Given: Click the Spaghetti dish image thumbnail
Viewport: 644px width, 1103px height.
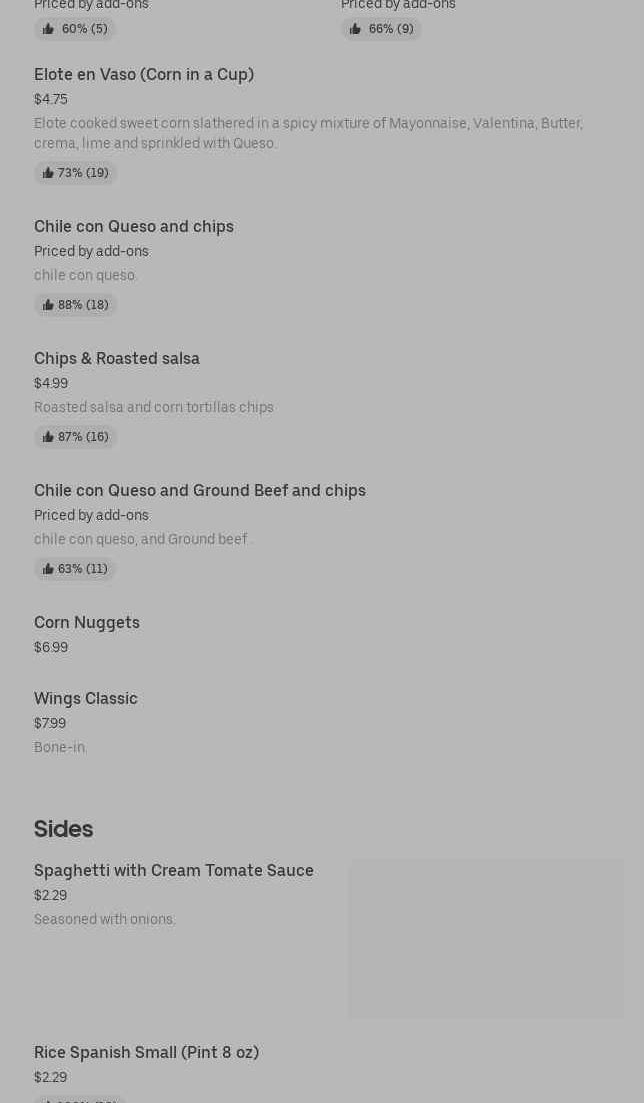Looking at the screenshot, I should pyautogui.click(x=486, y=938).
